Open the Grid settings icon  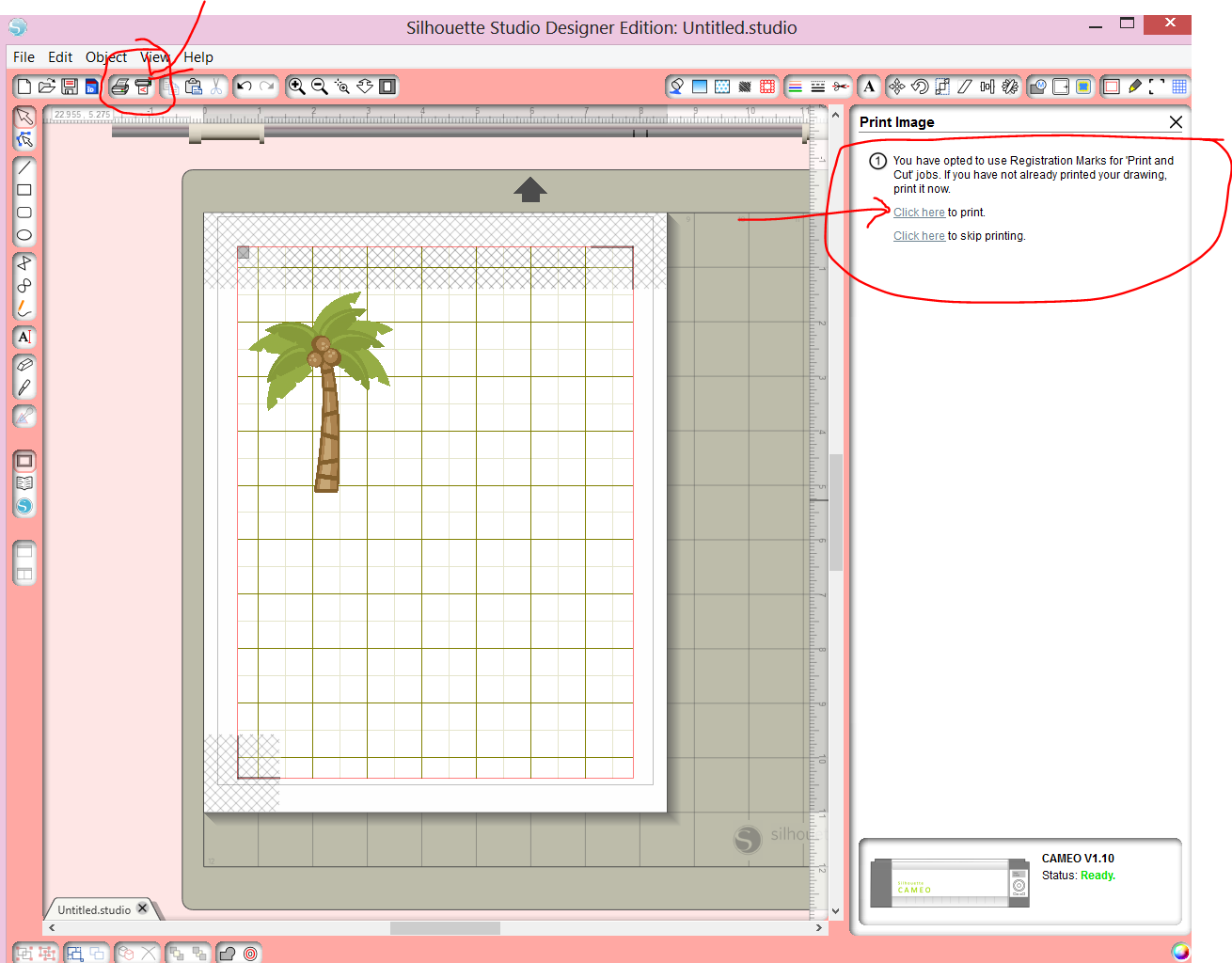(x=1179, y=87)
